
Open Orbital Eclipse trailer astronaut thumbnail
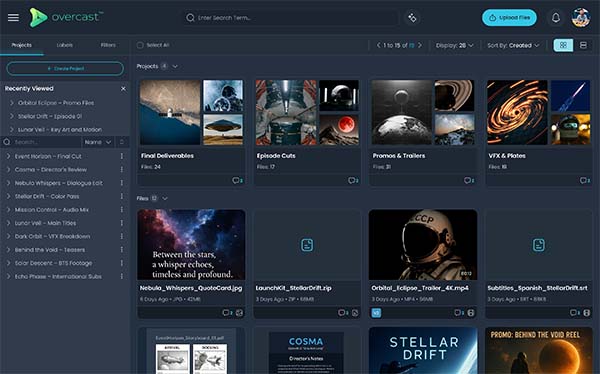pyautogui.click(x=423, y=245)
